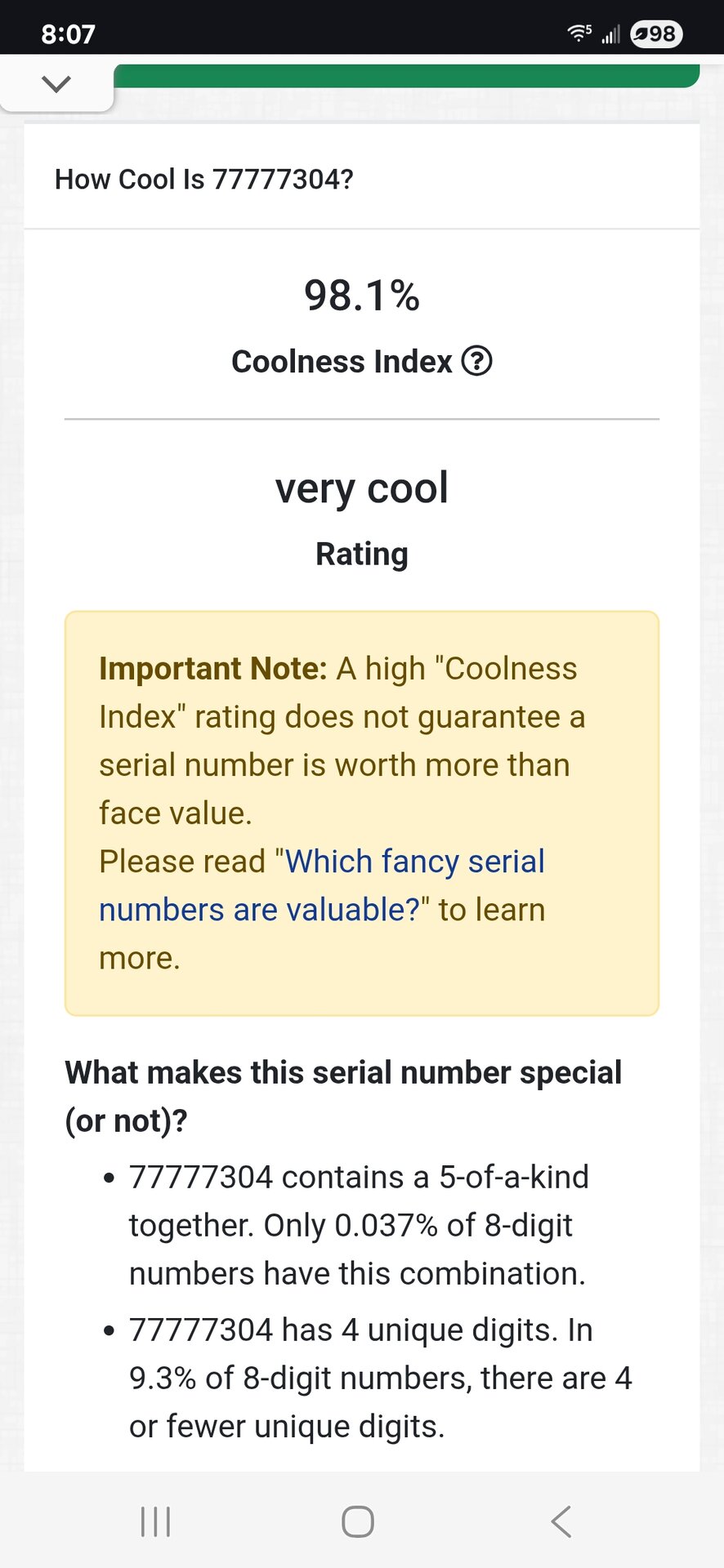Screen dimensions: 724x1568
Task: Tap the 8:07 clock in status bar
Action: [68, 34]
